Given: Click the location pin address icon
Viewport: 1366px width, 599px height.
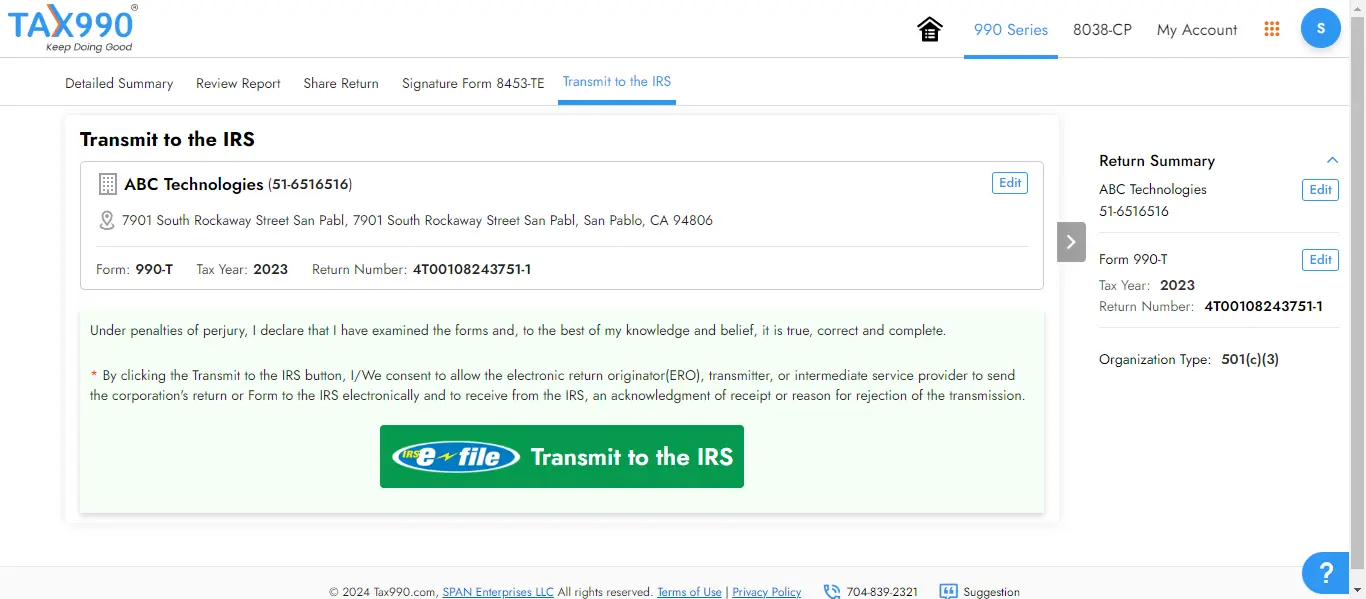Looking at the screenshot, I should click(107, 220).
